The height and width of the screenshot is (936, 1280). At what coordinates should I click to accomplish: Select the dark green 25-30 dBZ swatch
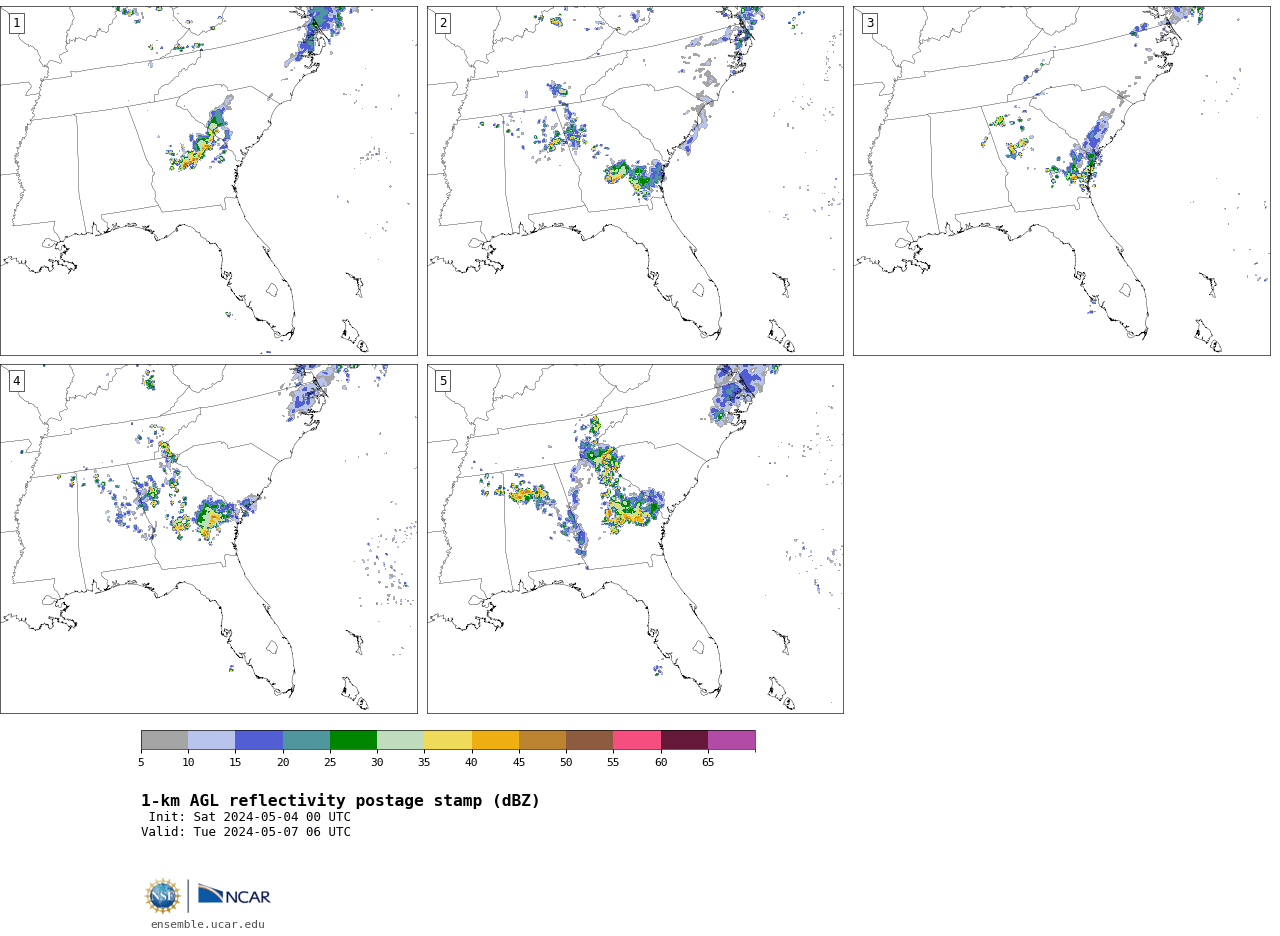353,740
